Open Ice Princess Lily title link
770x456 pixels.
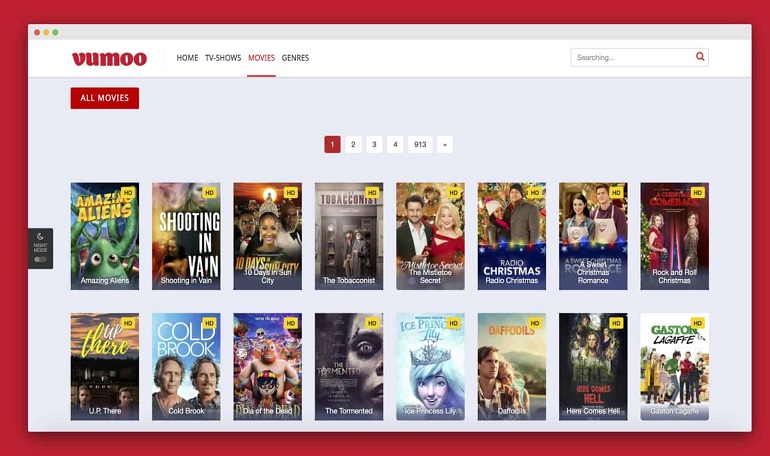coord(430,411)
